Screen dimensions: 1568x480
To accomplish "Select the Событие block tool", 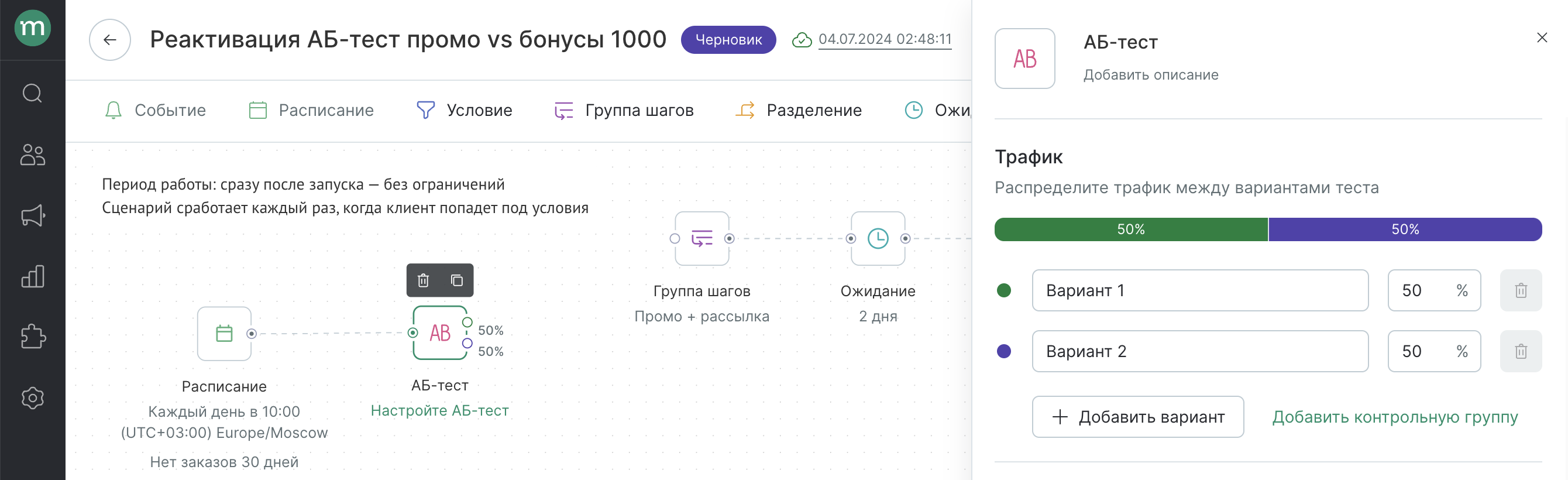I will coord(155,110).
